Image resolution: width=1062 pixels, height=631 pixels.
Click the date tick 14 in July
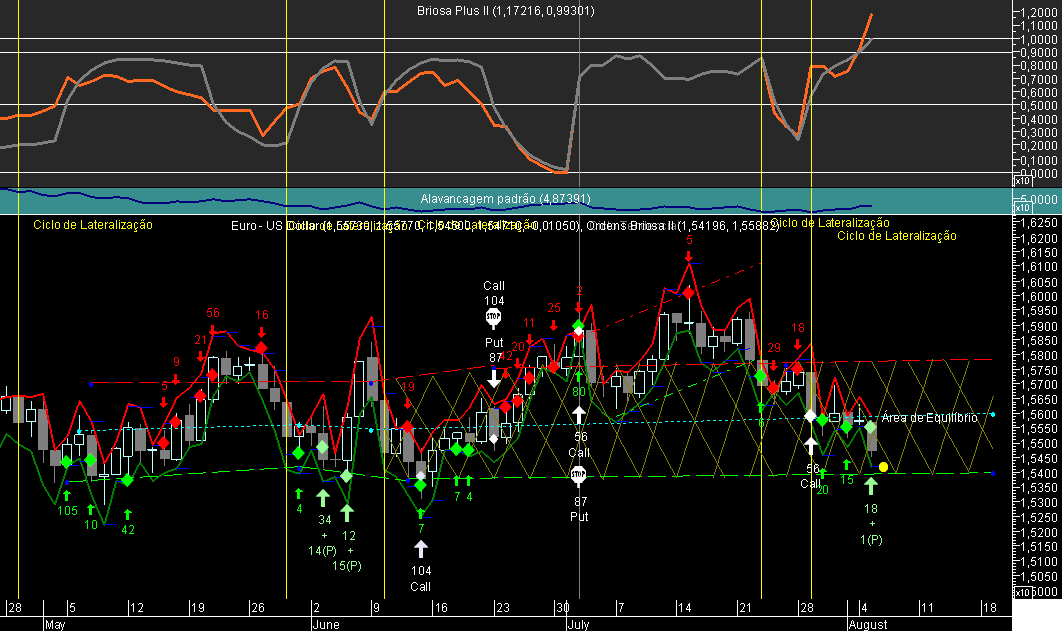click(x=685, y=607)
